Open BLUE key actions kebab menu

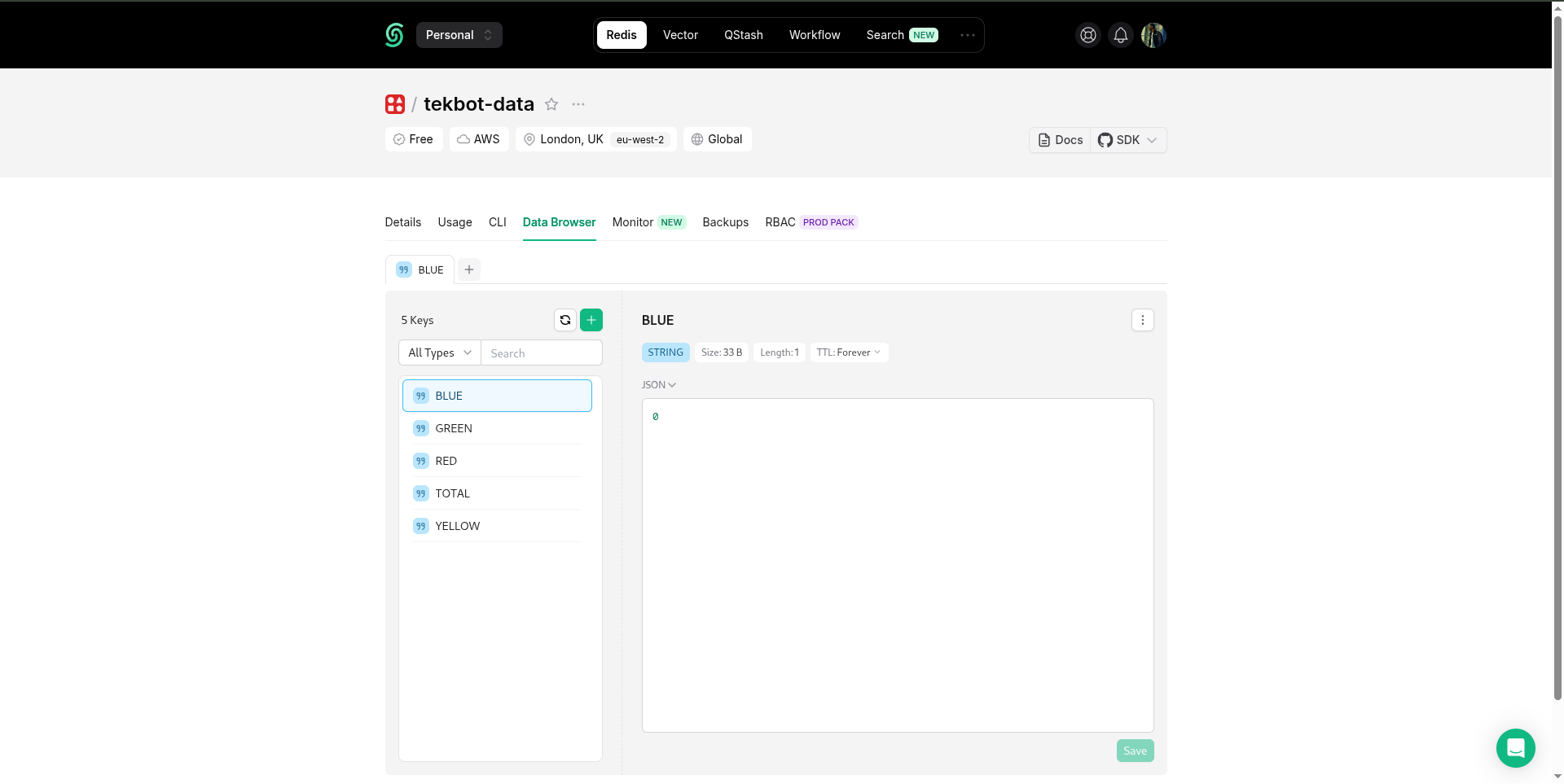tap(1143, 320)
